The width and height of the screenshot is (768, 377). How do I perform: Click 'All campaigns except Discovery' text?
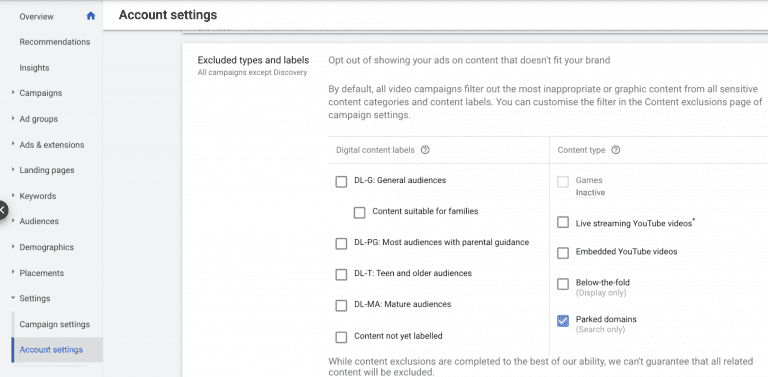tap(252, 72)
